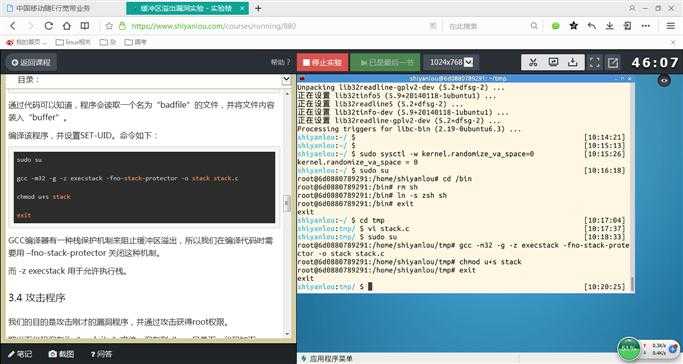Take a screenshot with 截图 button
The height and width of the screenshot is (364, 683).
point(61,354)
